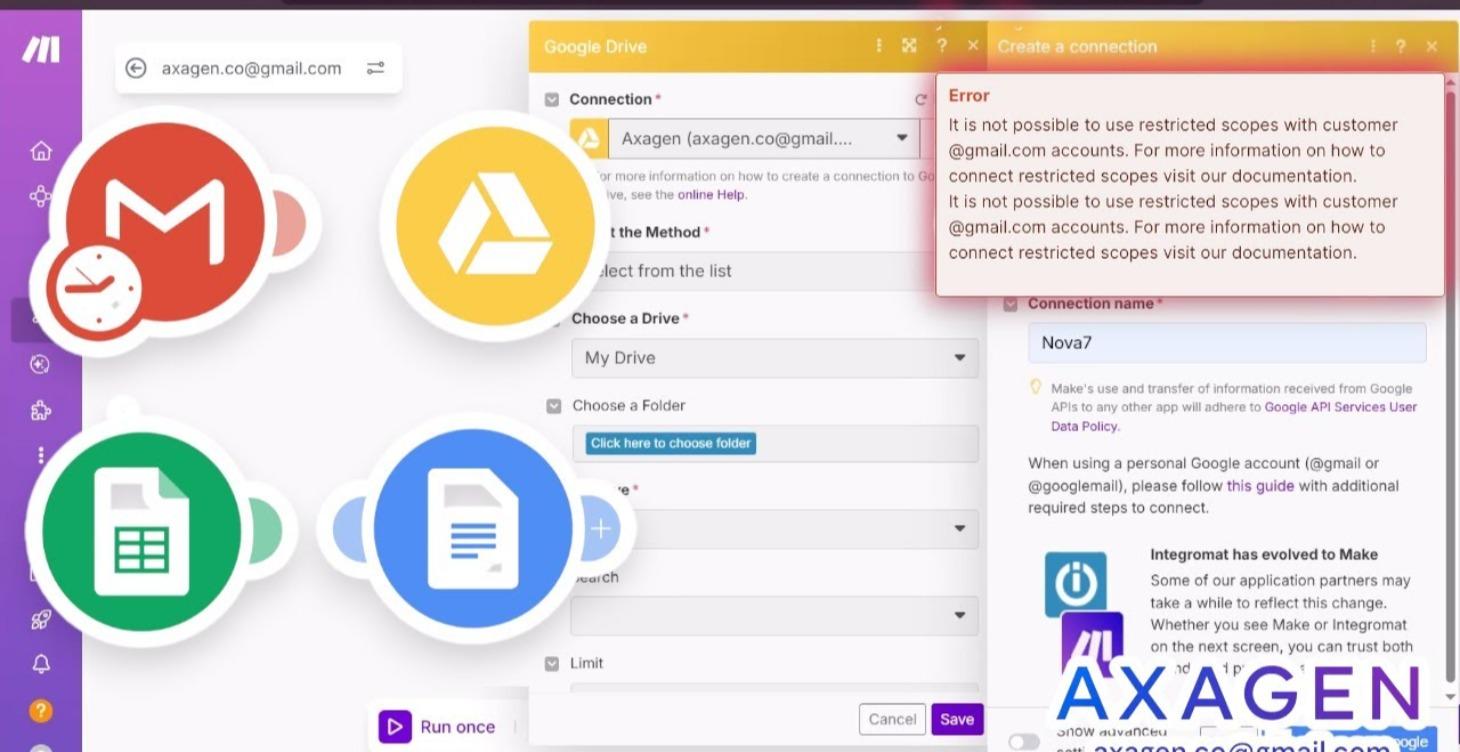This screenshot has width=1460, height=752.
Task: Open Google API Services User Data Policy link
Action: (1234, 416)
